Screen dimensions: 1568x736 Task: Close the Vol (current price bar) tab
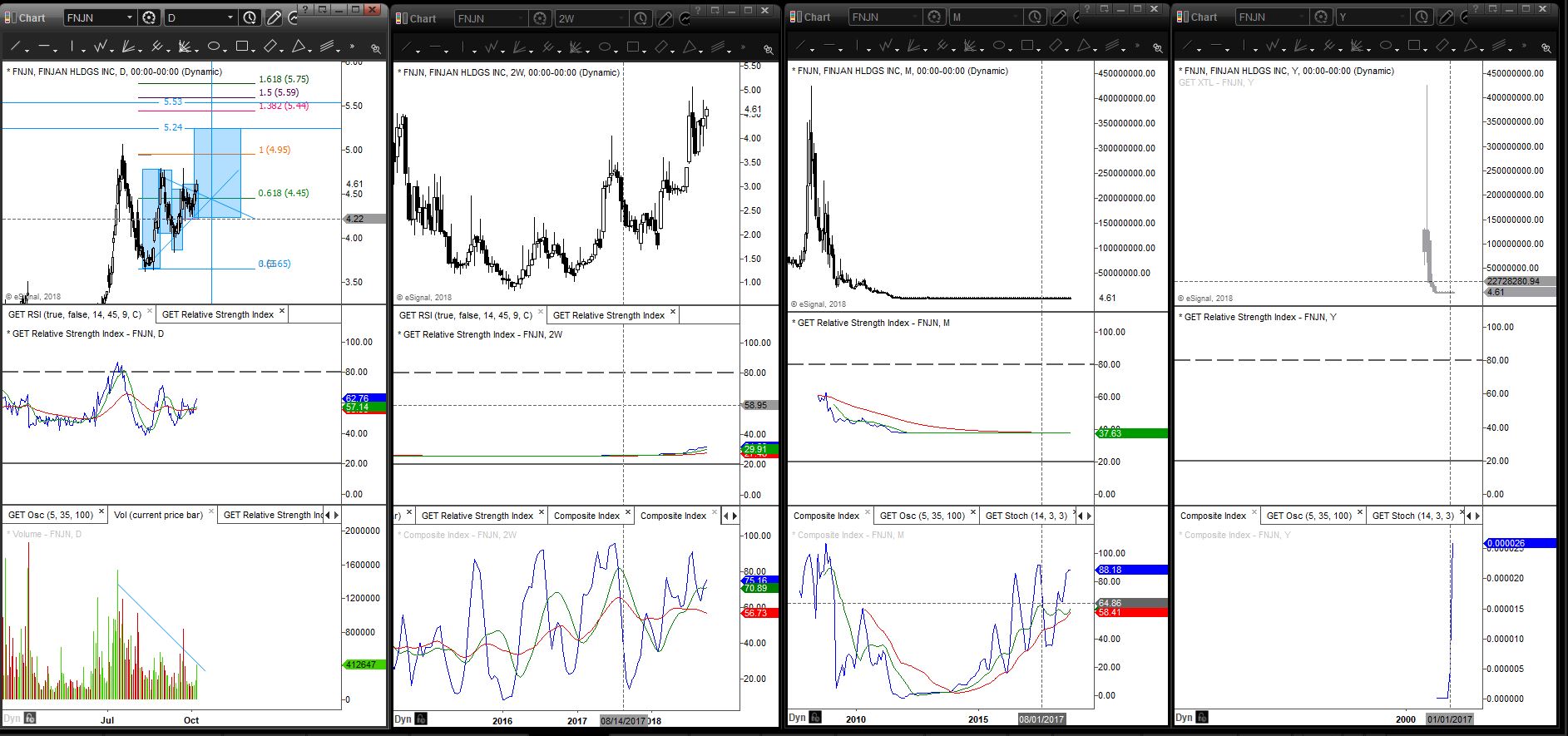click(x=211, y=513)
